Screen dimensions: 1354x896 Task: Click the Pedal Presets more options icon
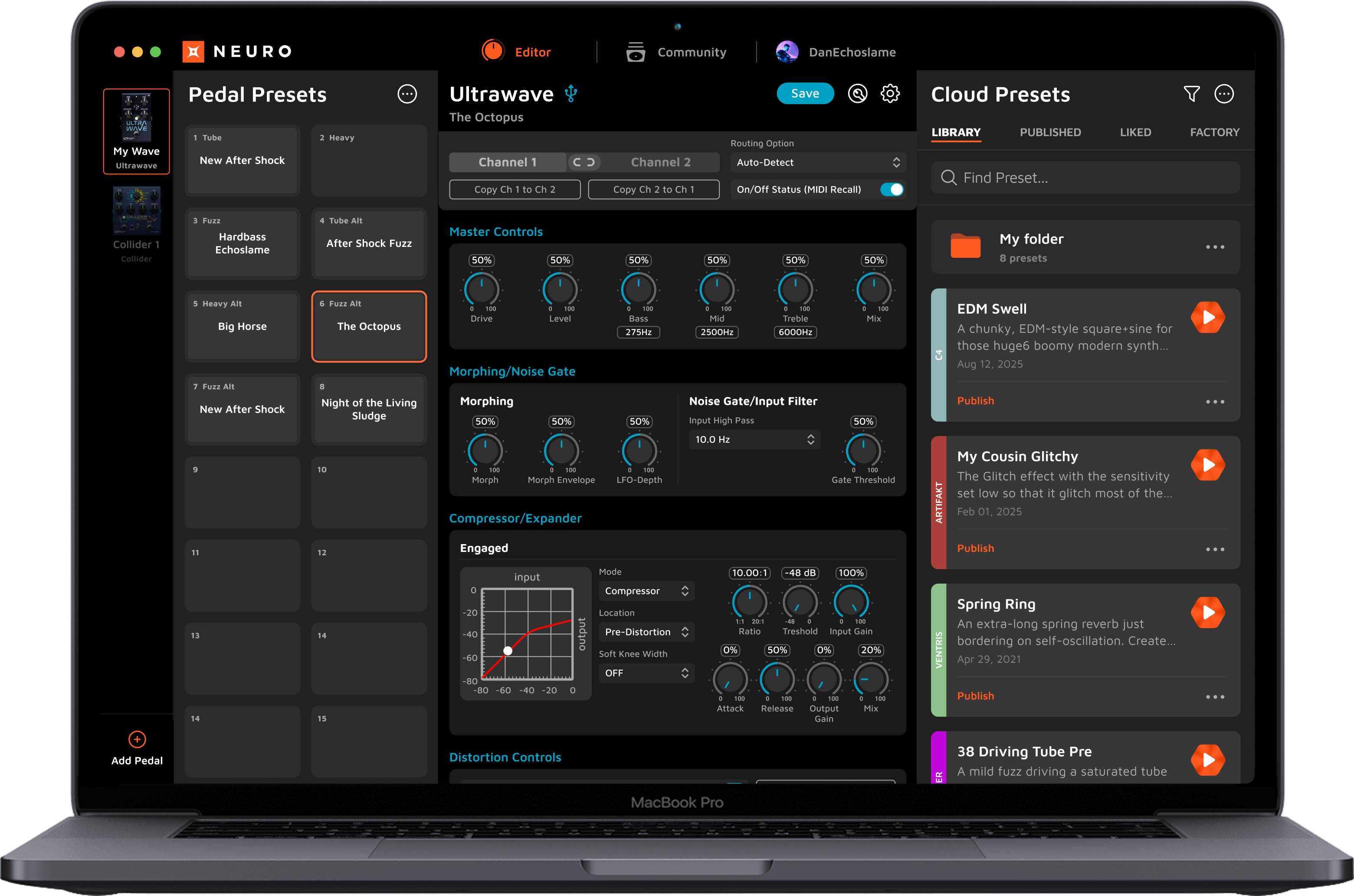pos(407,94)
